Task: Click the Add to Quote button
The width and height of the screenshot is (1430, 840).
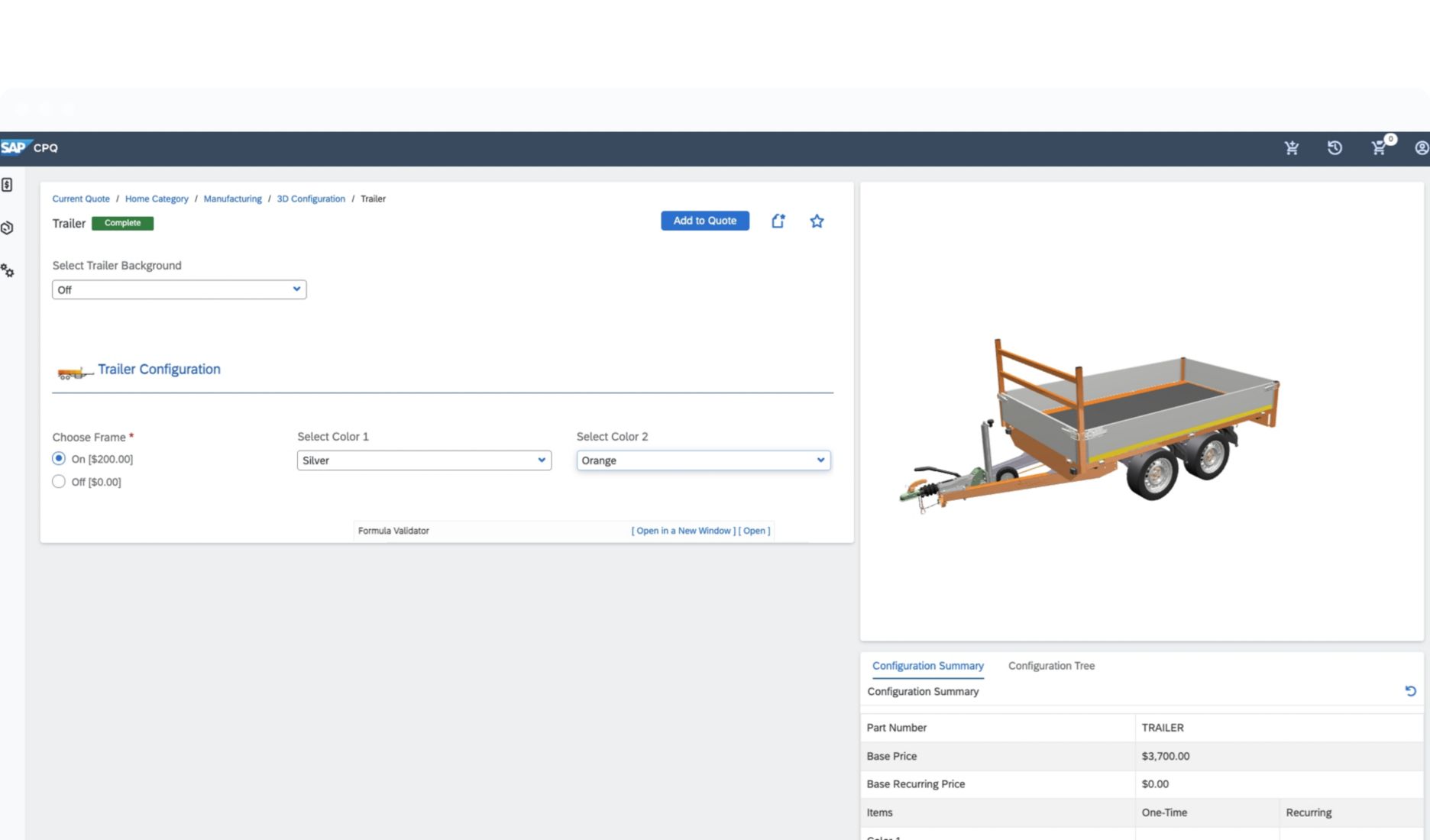Action: click(x=704, y=221)
